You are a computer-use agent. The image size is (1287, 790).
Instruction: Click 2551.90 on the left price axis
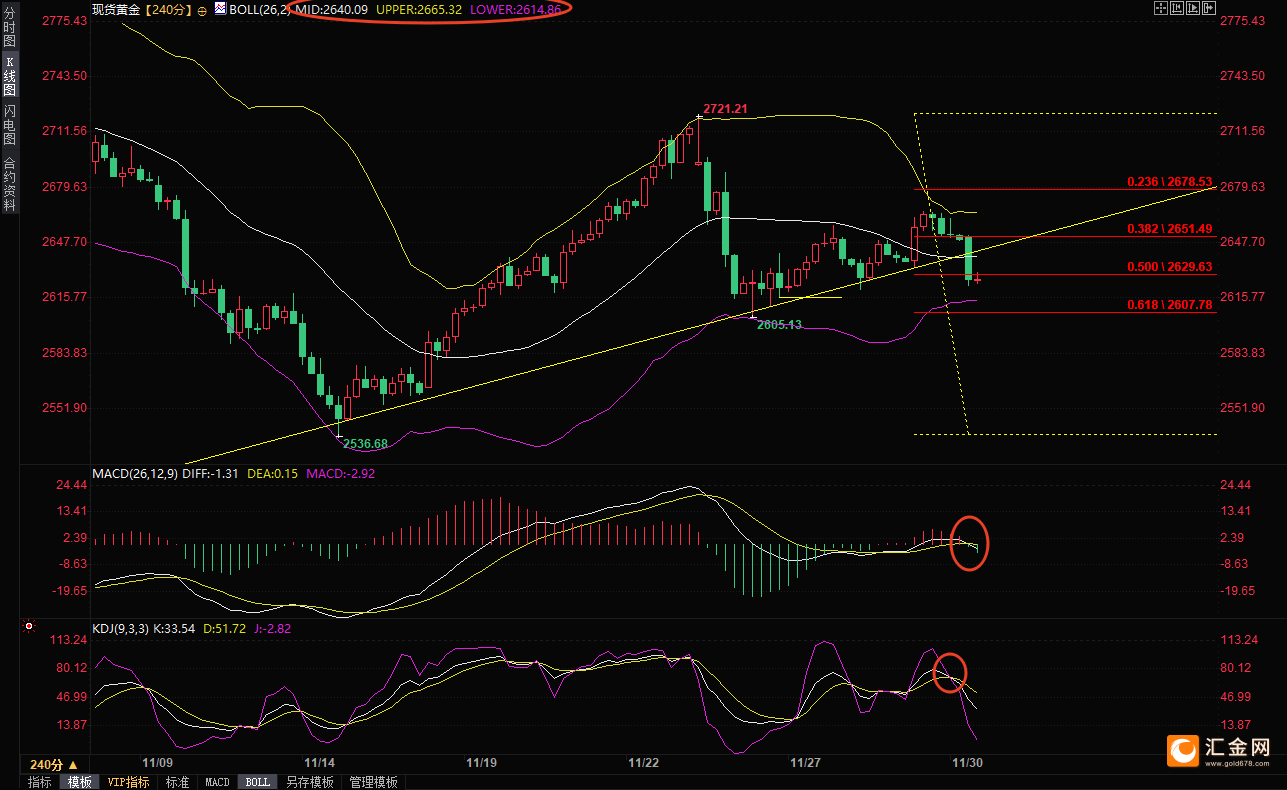click(x=65, y=408)
